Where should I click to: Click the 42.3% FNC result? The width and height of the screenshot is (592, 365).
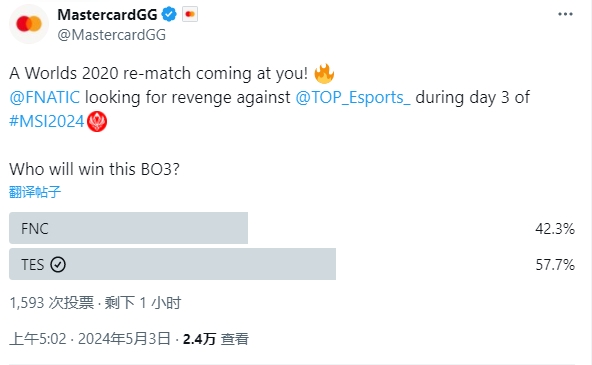click(x=555, y=229)
